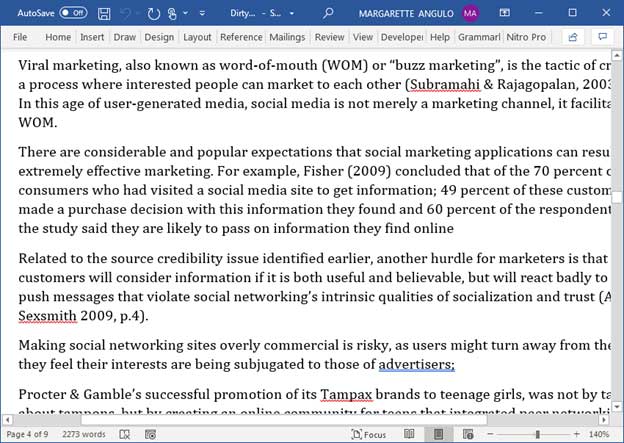Click 'Fisher' in the second paragraph
Screen dimensions: 624x443
tap(323, 171)
